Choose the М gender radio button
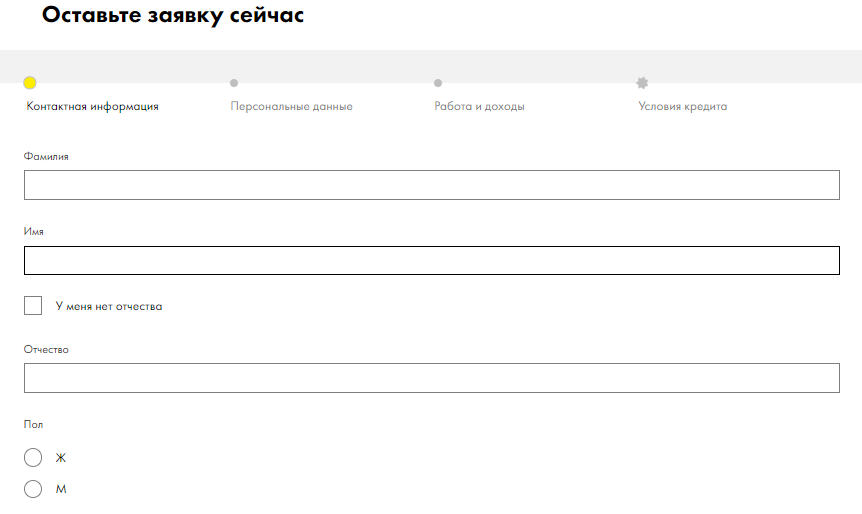This screenshot has height=514, width=862. click(x=33, y=489)
